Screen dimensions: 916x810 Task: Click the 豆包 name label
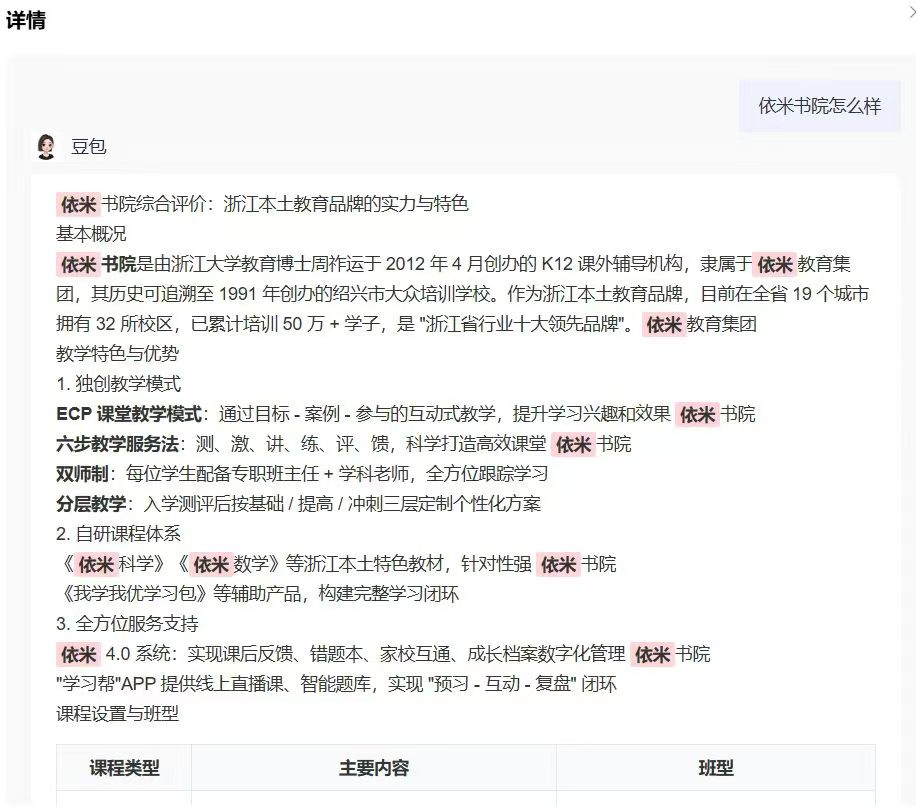click(x=88, y=147)
